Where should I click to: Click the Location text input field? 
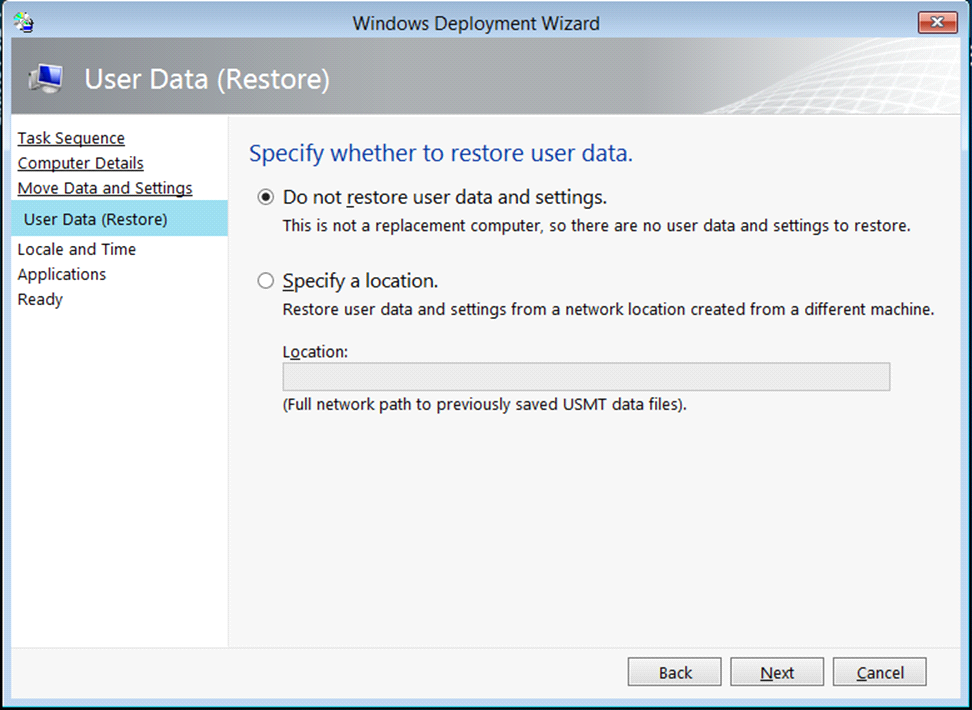(586, 377)
